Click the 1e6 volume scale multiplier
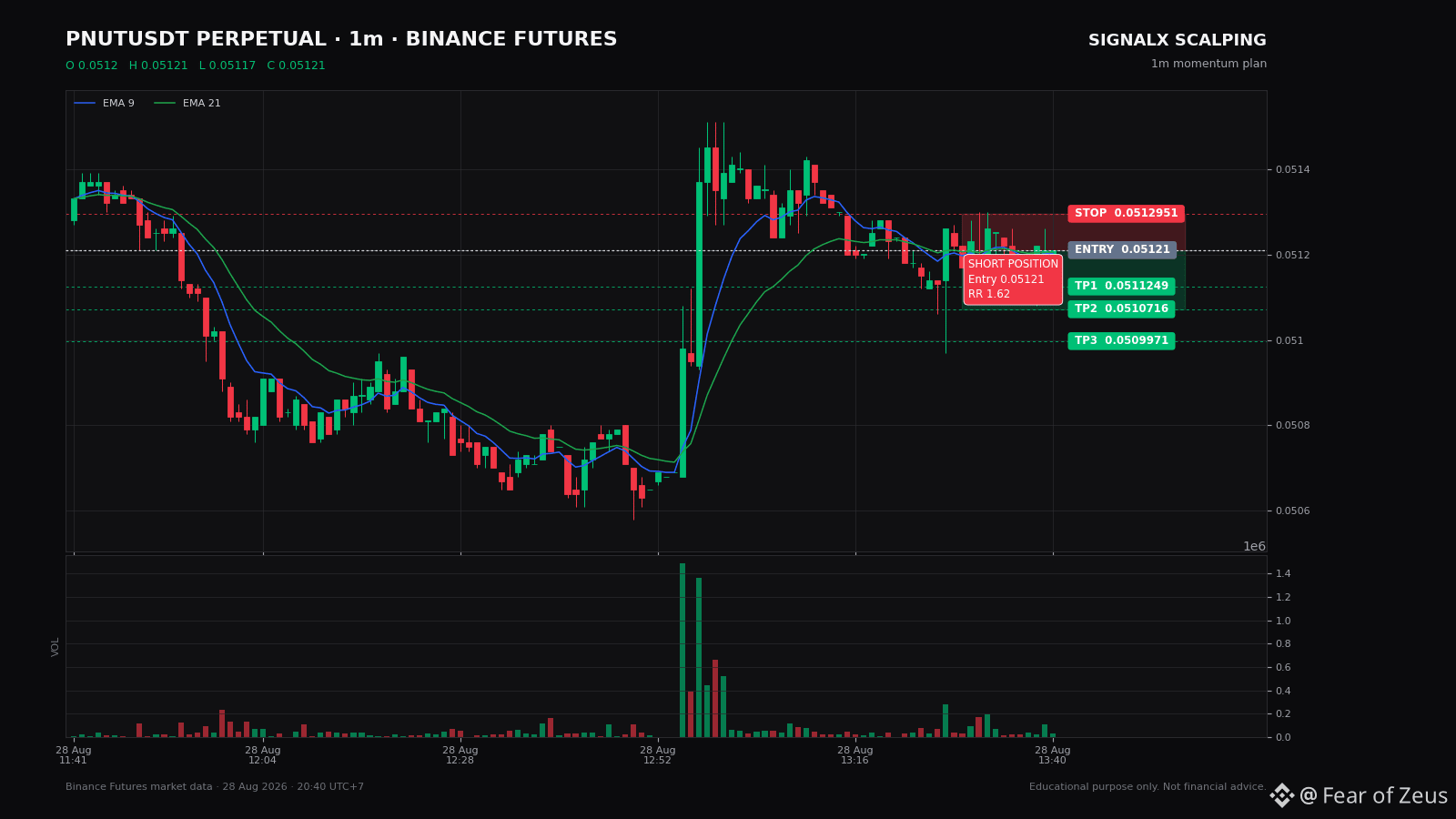This screenshot has height=819, width=1456. tap(1254, 546)
